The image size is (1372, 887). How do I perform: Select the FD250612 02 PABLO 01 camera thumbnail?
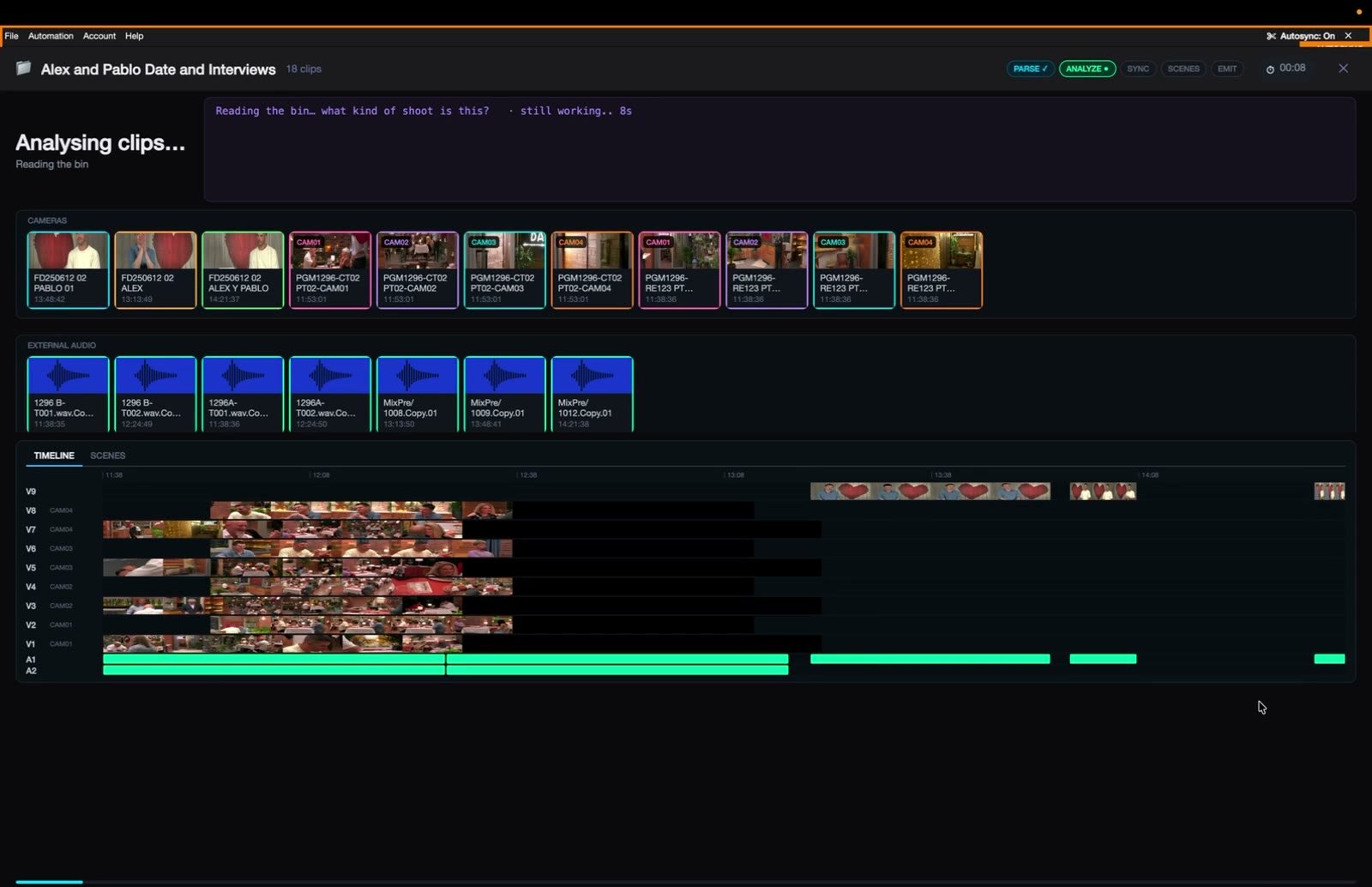(68, 269)
